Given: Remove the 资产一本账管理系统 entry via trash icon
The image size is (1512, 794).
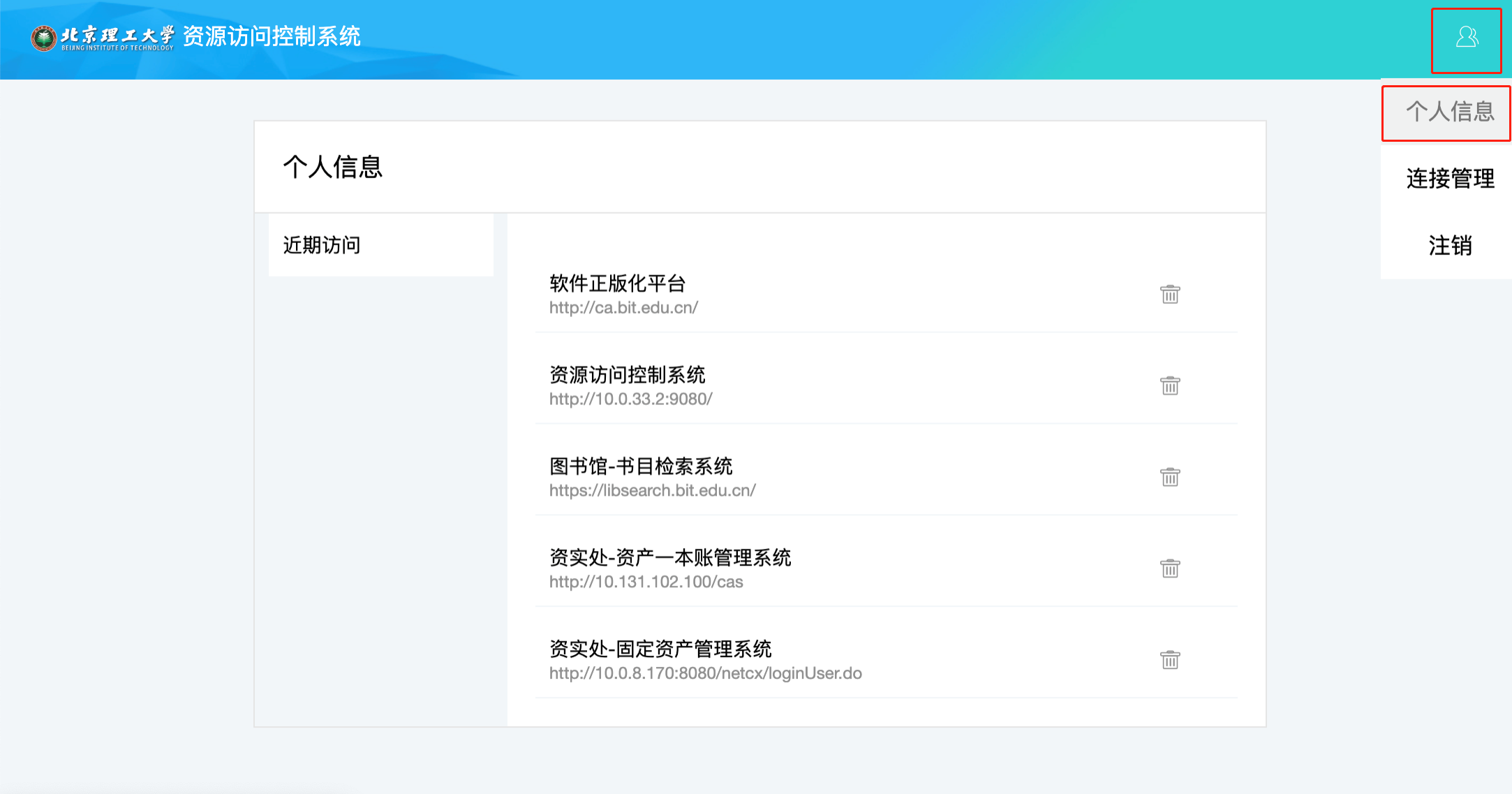Looking at the screenshot, I should 1170,568.
